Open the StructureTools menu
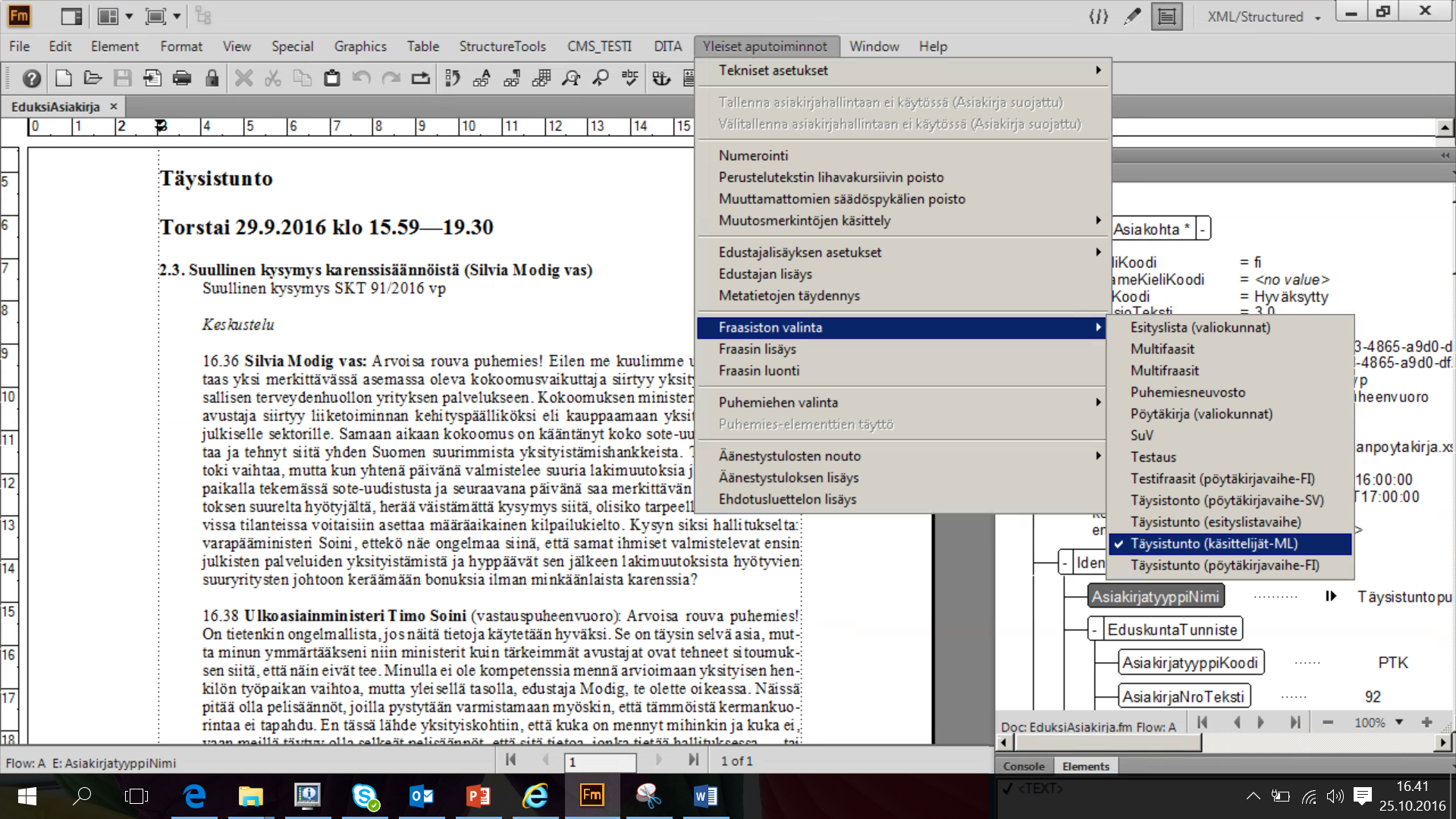 coord(502,46)
